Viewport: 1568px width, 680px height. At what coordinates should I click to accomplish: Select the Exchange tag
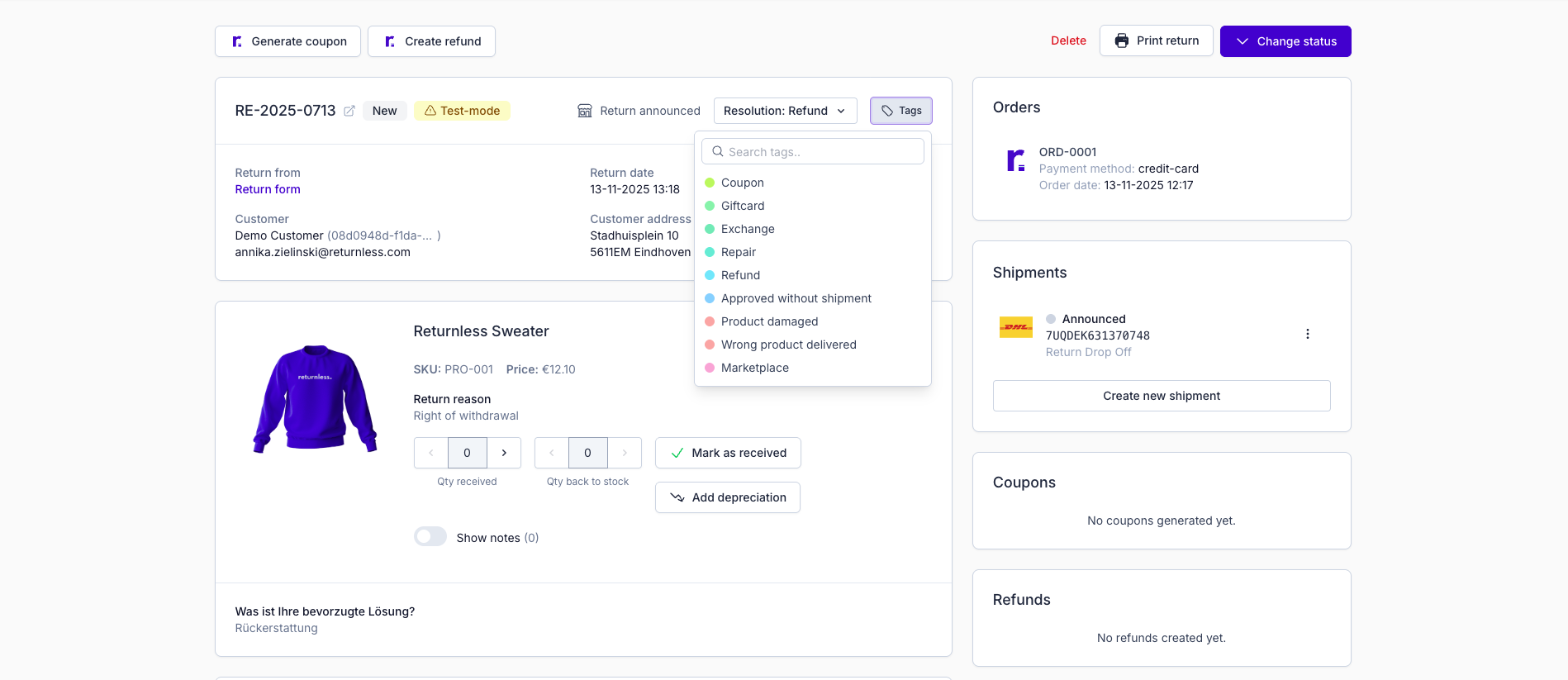[x=813, y=229]
